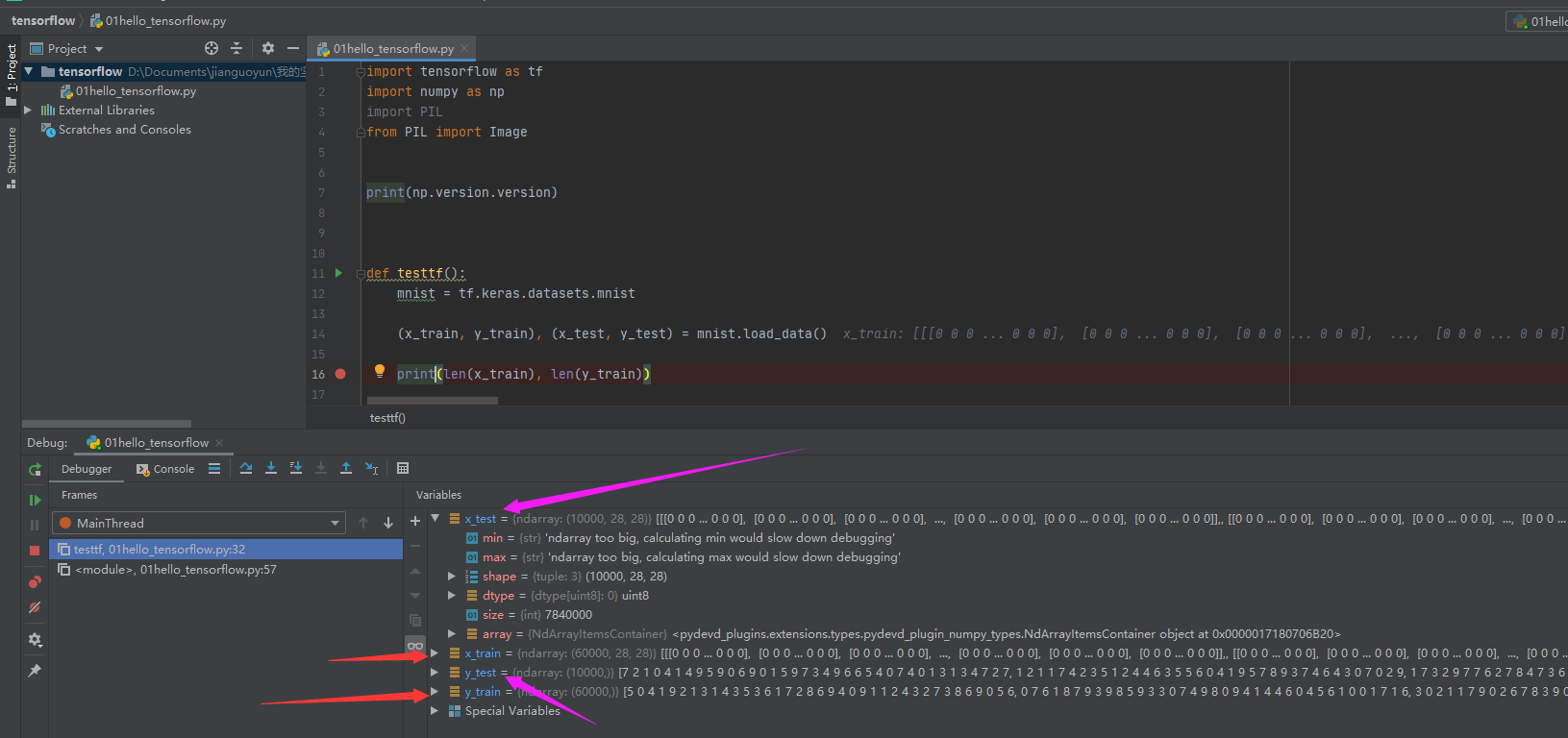The height and width of the screenshot is (738, 1568).
Task: Stop the debug session with the red square
Action: click(35, 551)
